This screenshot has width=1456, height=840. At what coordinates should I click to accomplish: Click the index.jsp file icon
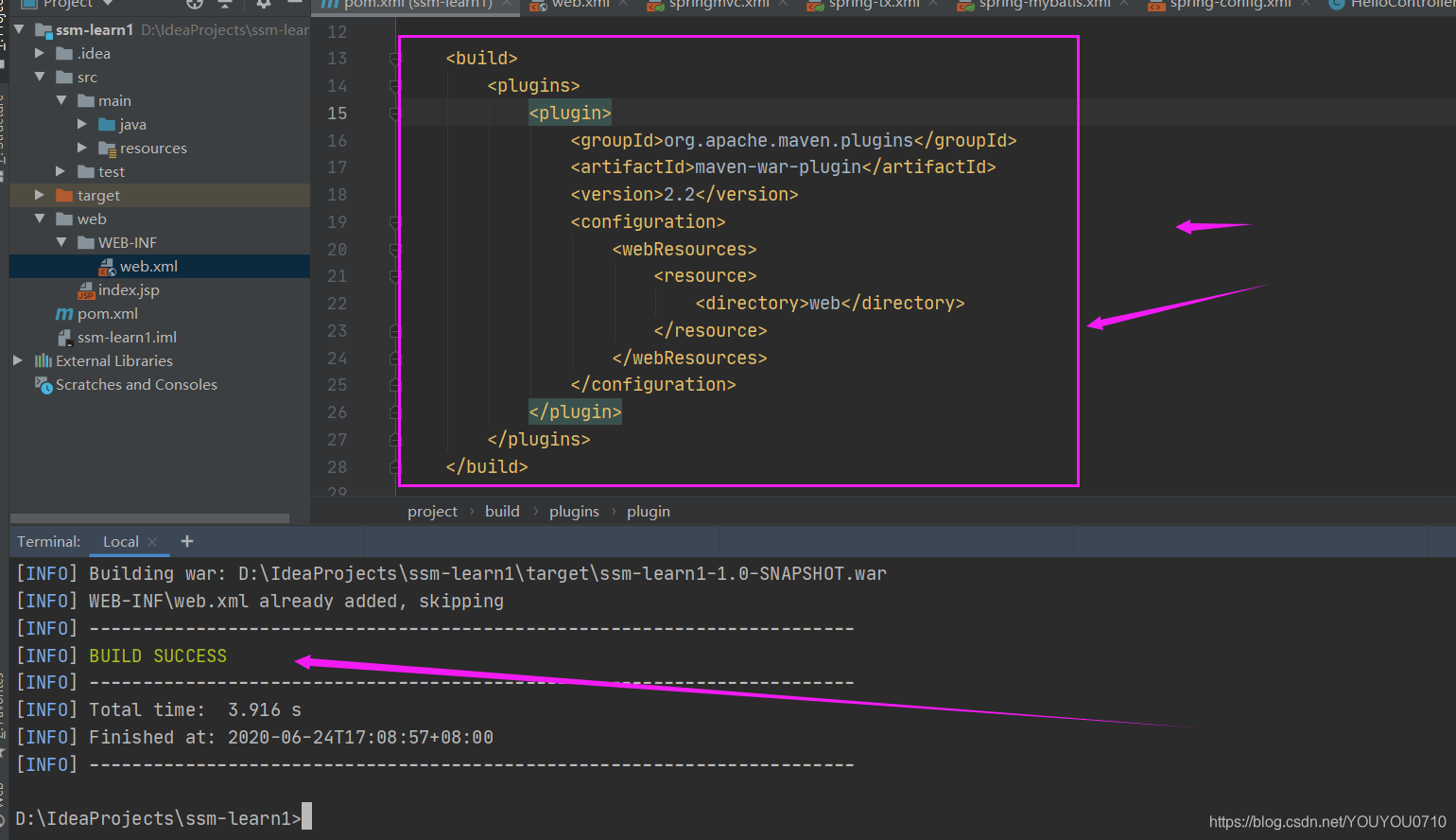pos(86,290)
